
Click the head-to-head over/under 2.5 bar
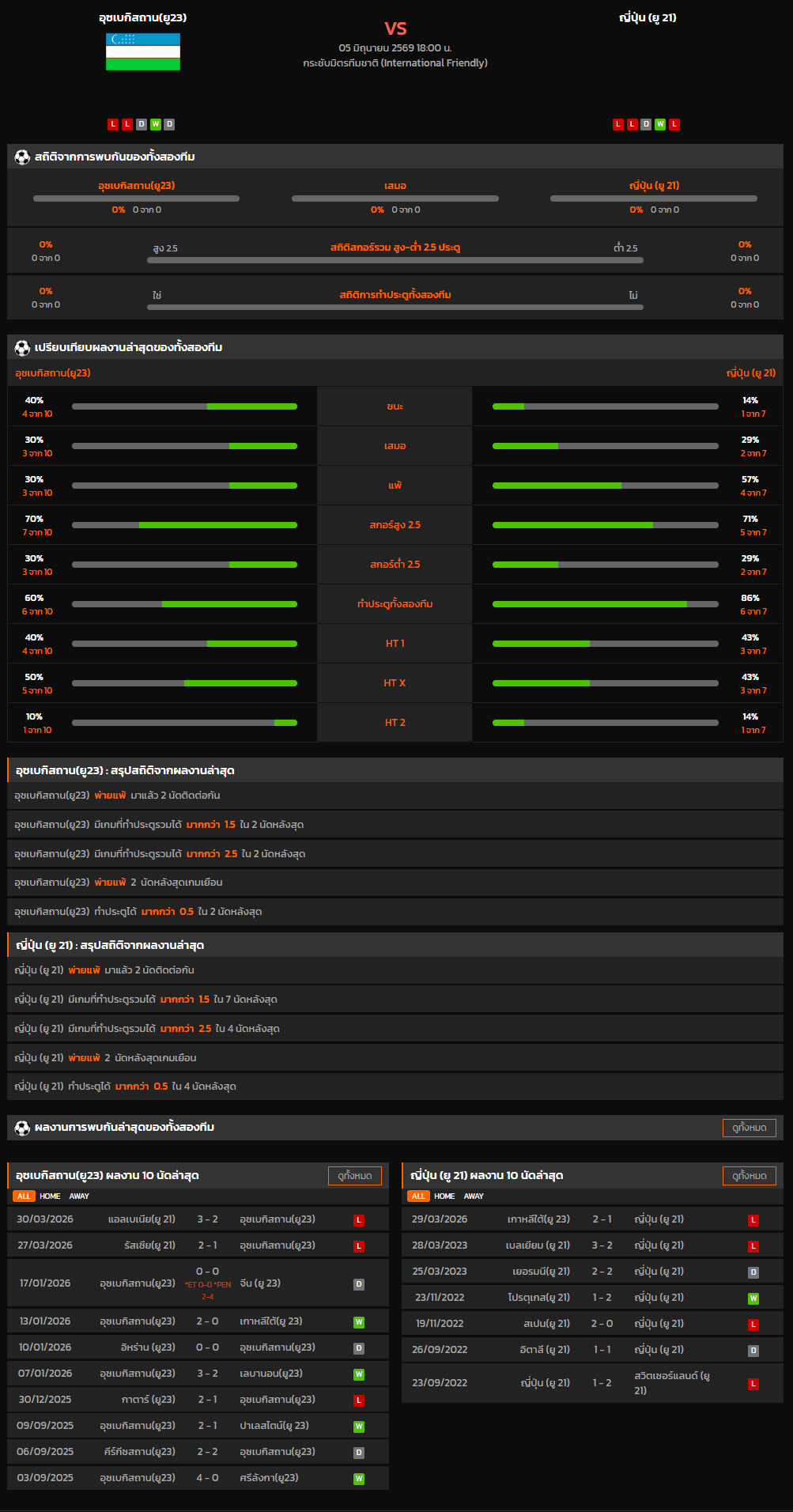[395, 260]
